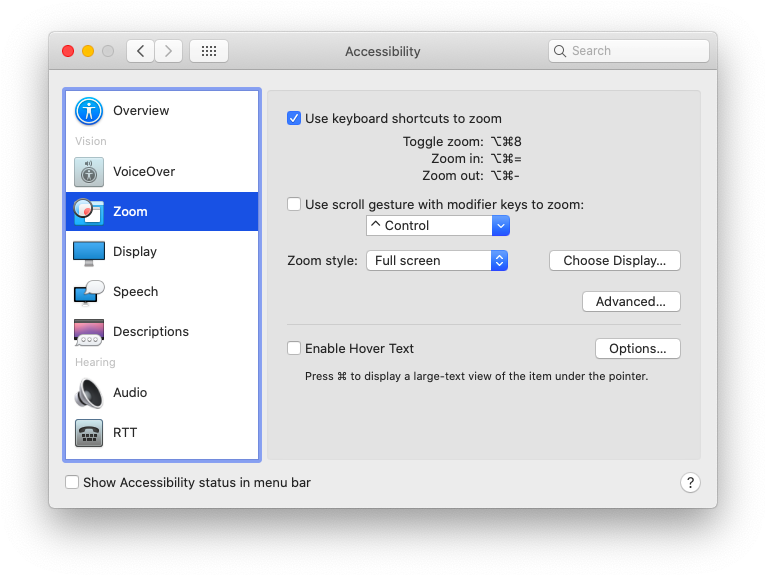Screen dimensions: 765x575
Task: Click the Display monitor icon
Action: 89,253
